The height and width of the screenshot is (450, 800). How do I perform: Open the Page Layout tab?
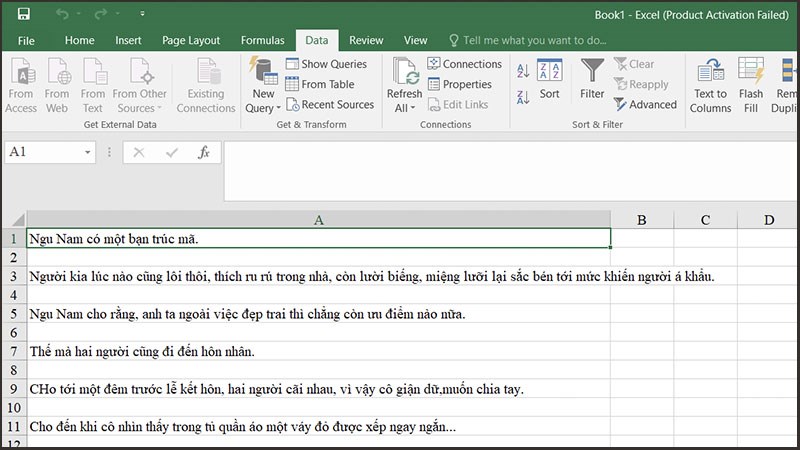(191, 40)
